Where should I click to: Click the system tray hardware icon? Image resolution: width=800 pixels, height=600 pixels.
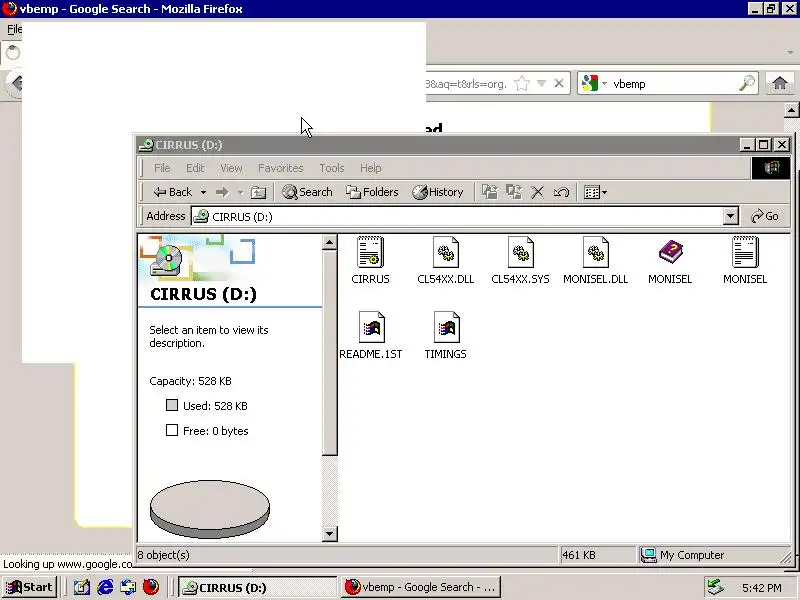(715, 587)
